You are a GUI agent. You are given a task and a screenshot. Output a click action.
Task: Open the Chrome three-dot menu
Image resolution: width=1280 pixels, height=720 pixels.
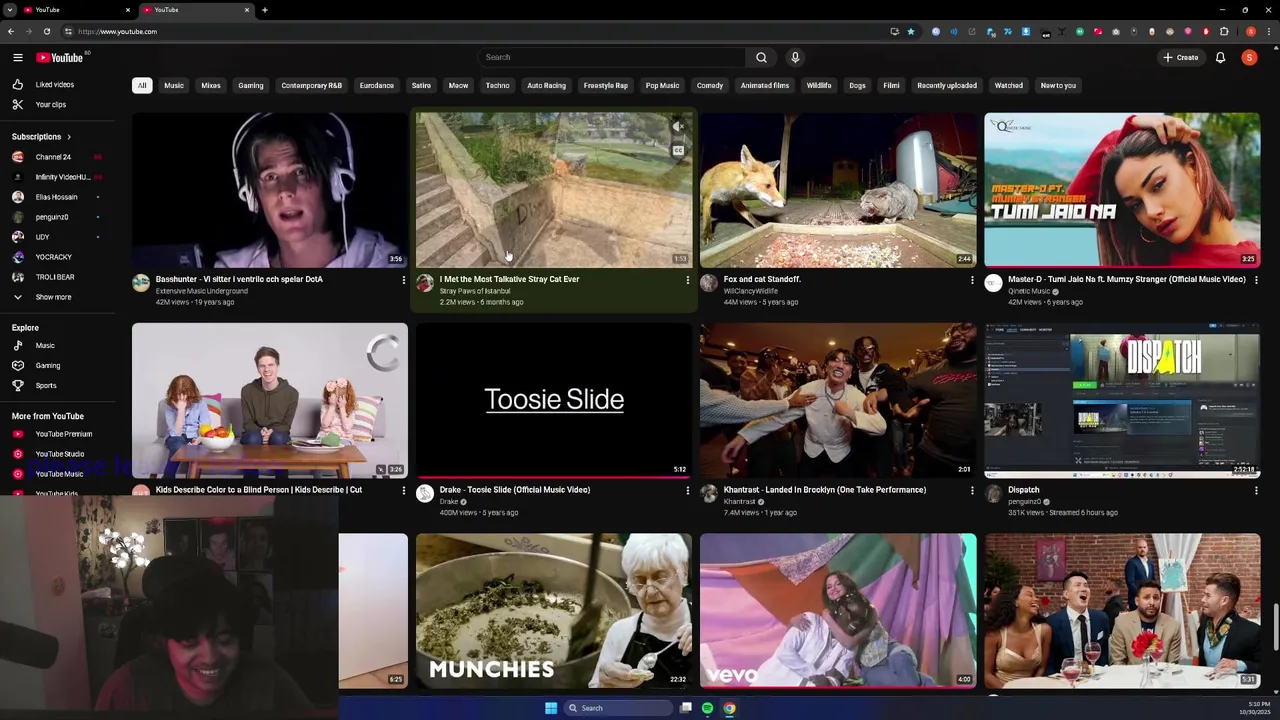point(1270,31)
